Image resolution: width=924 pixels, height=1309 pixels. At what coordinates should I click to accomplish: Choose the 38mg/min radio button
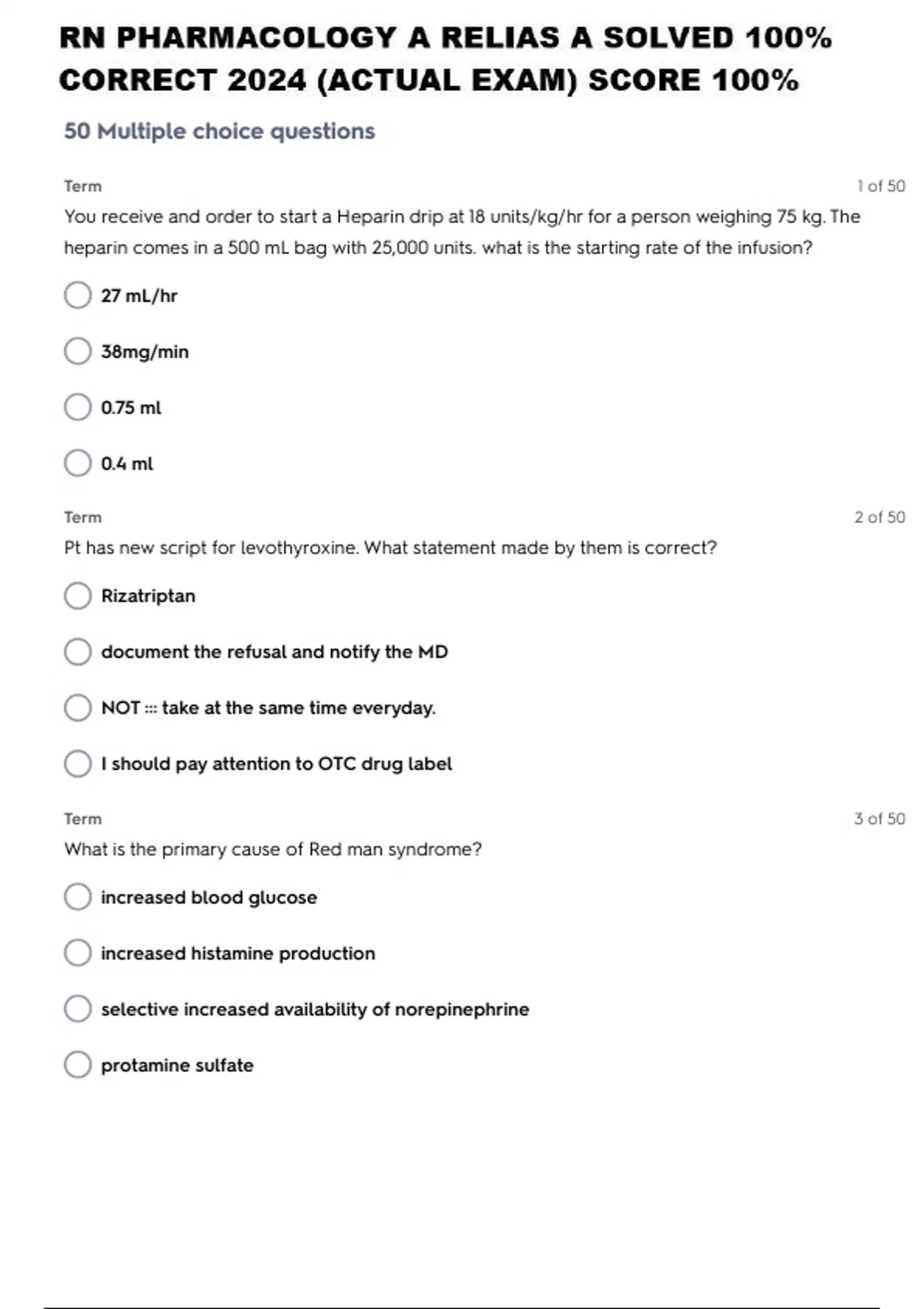[x=78, y=351]
